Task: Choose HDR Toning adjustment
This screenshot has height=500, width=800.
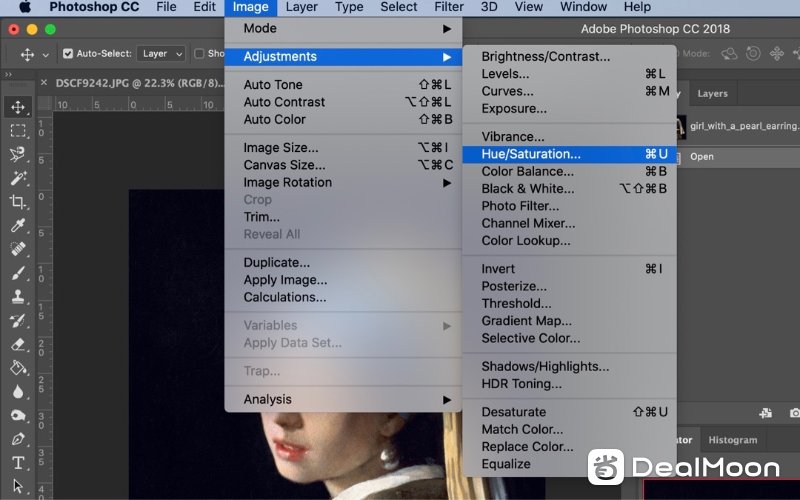Action: pyautogui.click(x=569, y=384)
